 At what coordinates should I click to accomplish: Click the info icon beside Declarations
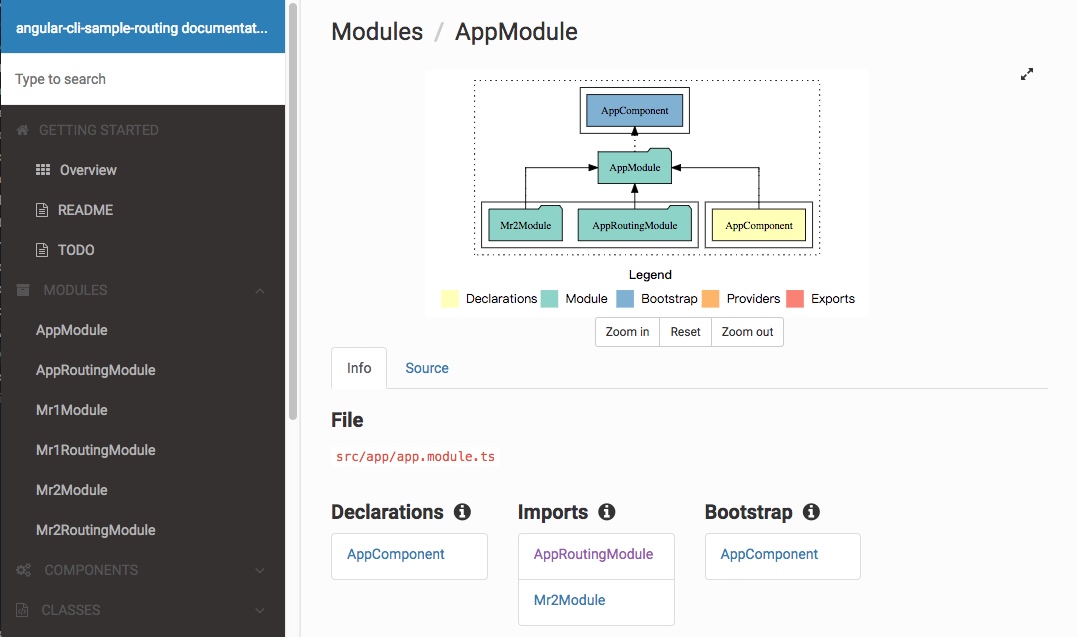(x=462, y=512)
